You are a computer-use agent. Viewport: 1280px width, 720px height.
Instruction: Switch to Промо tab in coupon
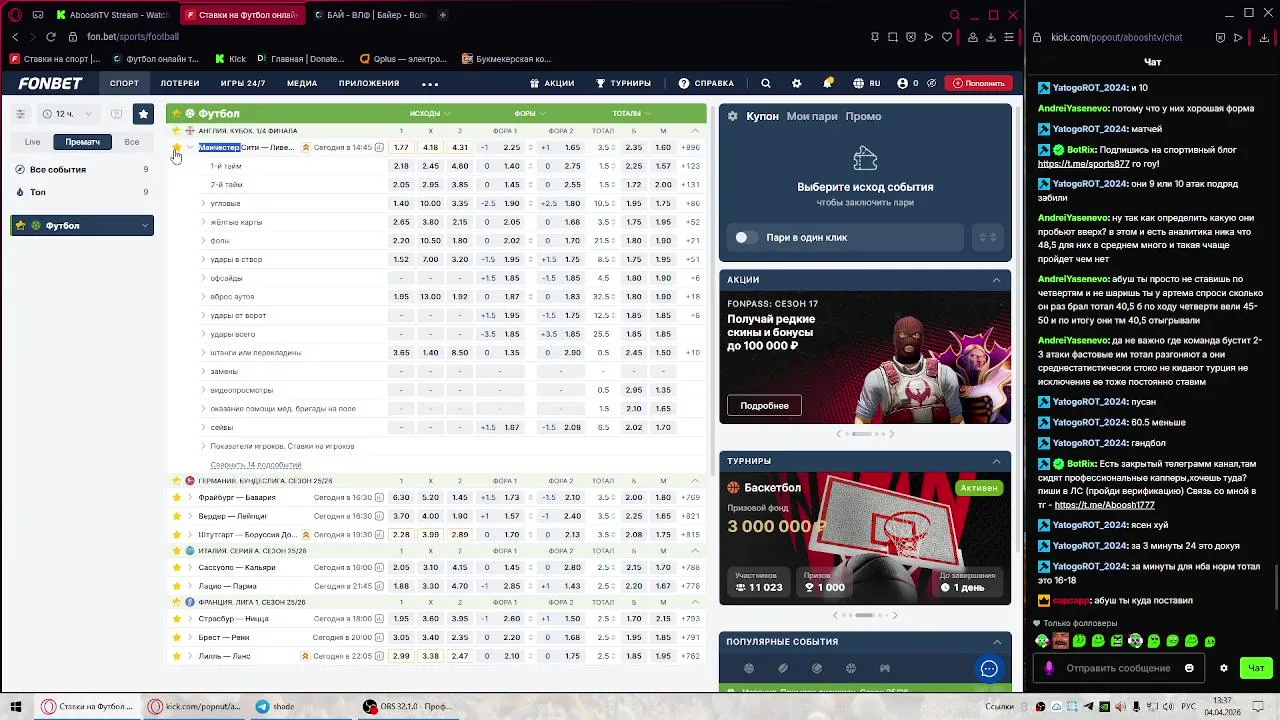863,116
